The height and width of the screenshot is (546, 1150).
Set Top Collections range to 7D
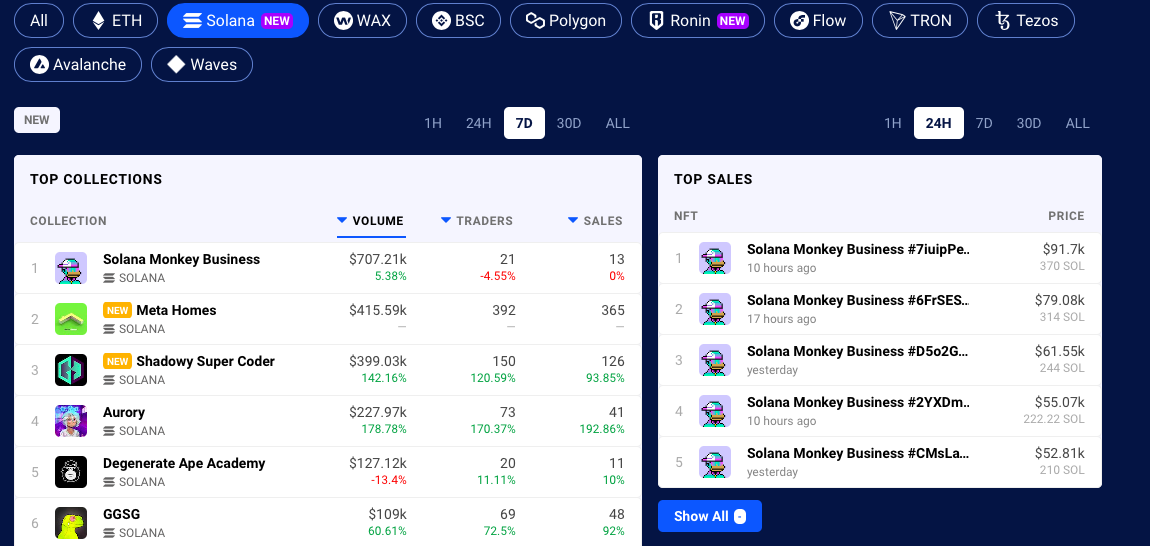(524, 123)
